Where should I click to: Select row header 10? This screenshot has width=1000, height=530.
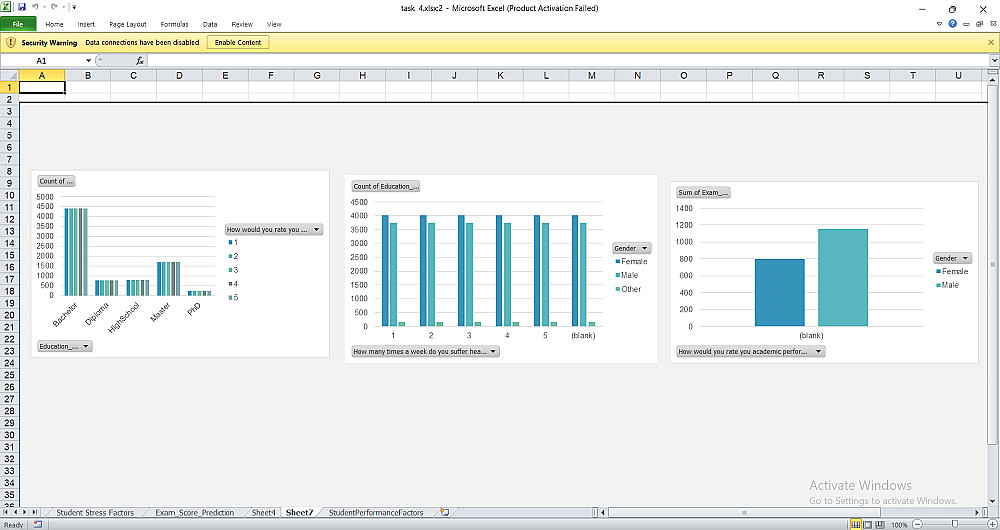coord(10,195)
